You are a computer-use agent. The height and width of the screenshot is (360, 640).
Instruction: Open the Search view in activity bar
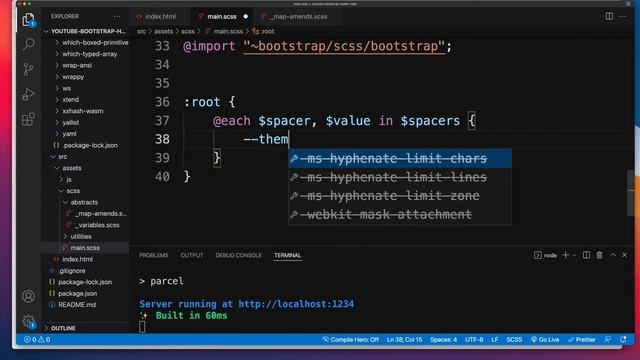tap(28, 44)
